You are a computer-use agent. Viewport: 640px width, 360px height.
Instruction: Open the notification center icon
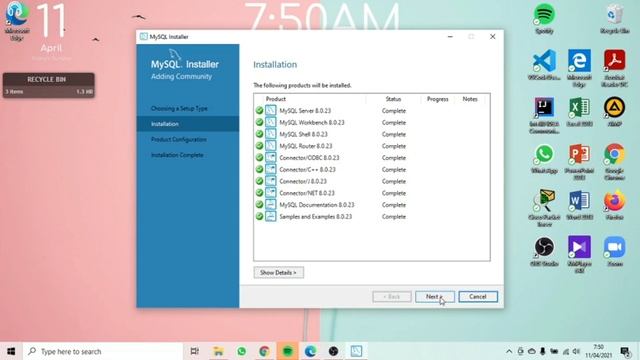click(625, 351)
